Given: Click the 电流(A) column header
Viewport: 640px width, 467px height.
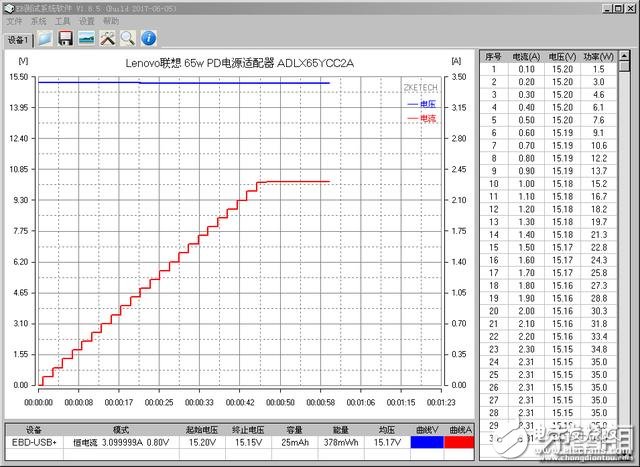Looking at the screenshot, I should point(526,57).
